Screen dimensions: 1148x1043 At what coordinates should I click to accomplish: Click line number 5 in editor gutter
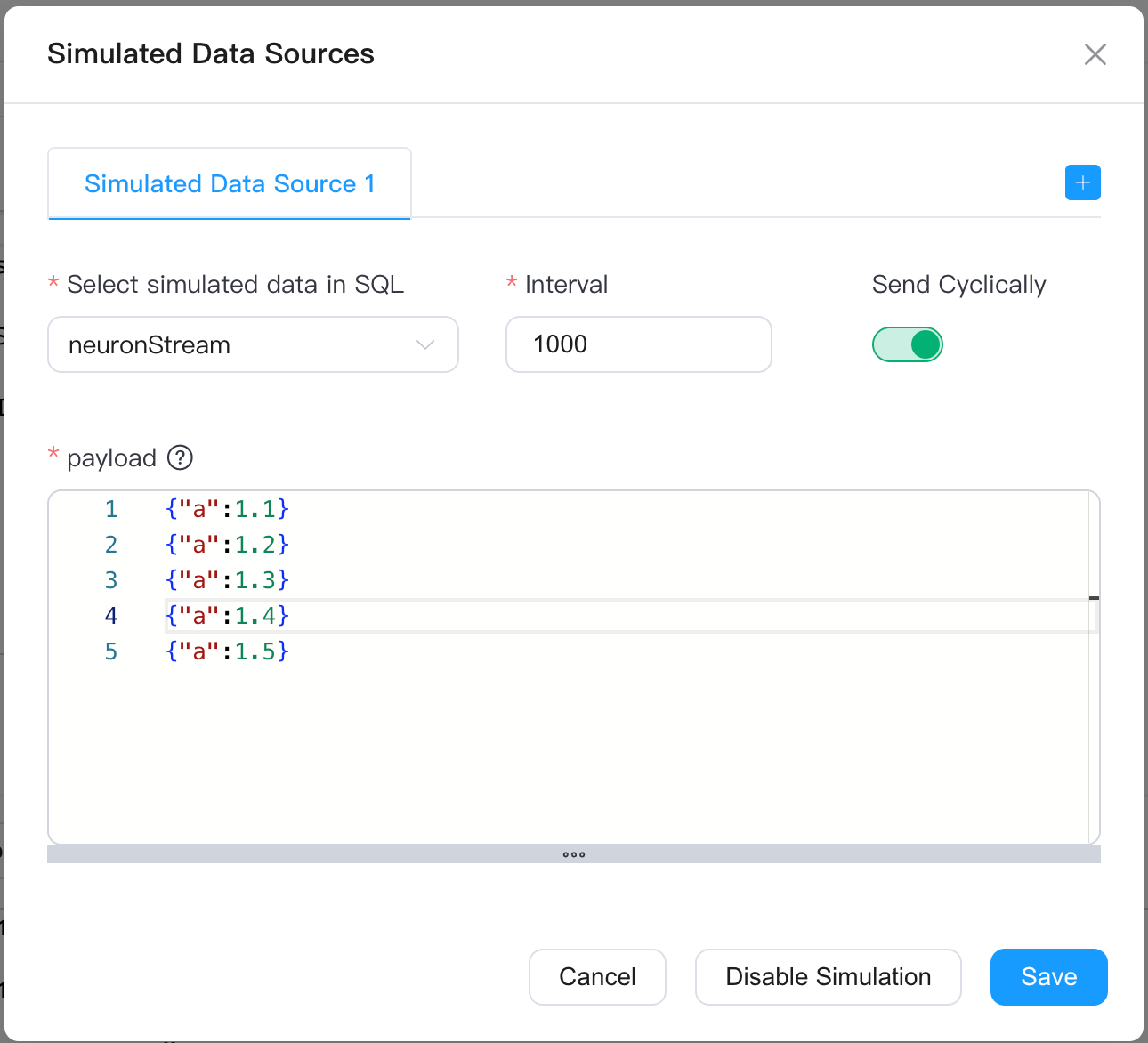click(111, 651)
